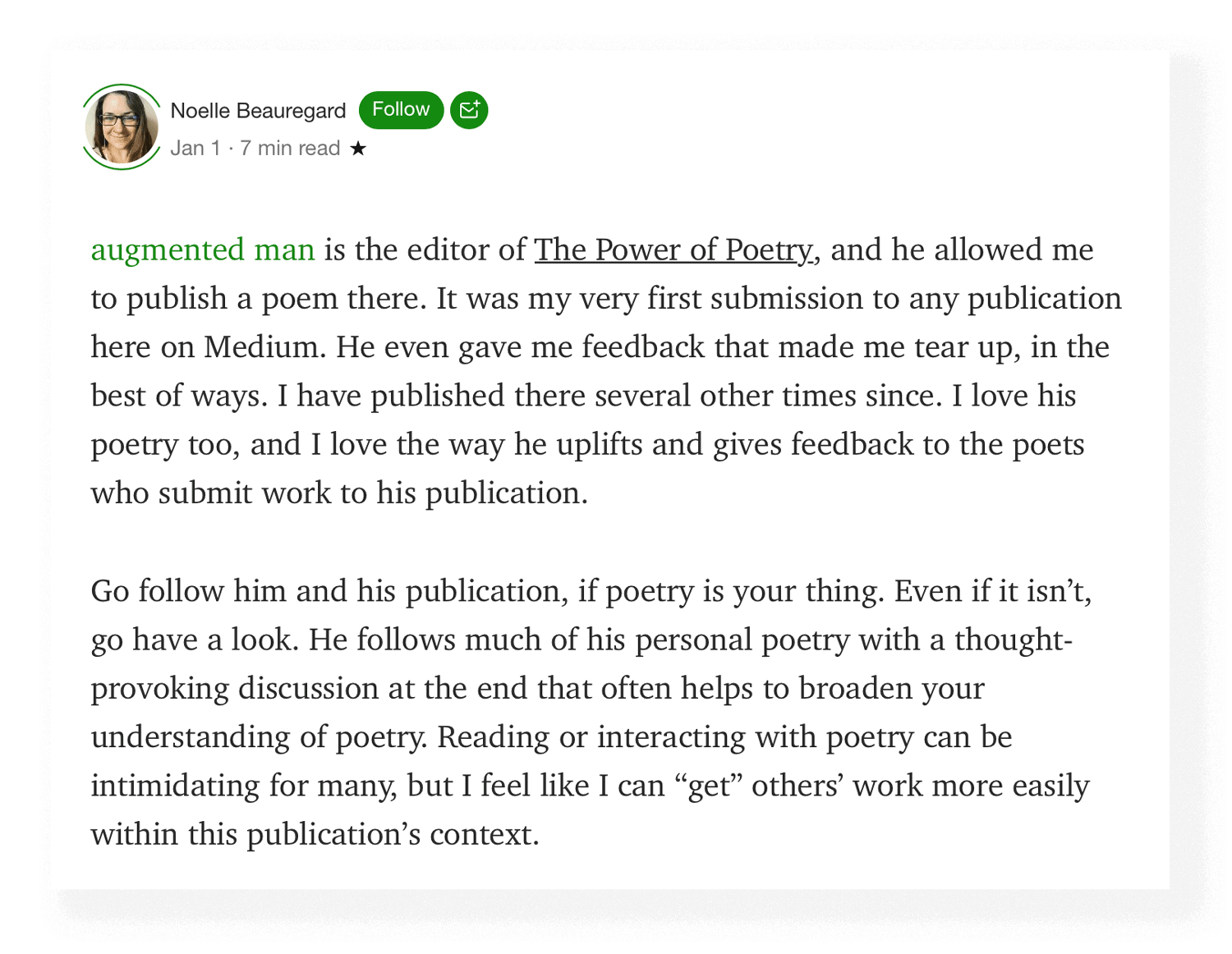Click the member-only star icon
The height and width of the screenshot is (954, 1232).
[358, 149]
